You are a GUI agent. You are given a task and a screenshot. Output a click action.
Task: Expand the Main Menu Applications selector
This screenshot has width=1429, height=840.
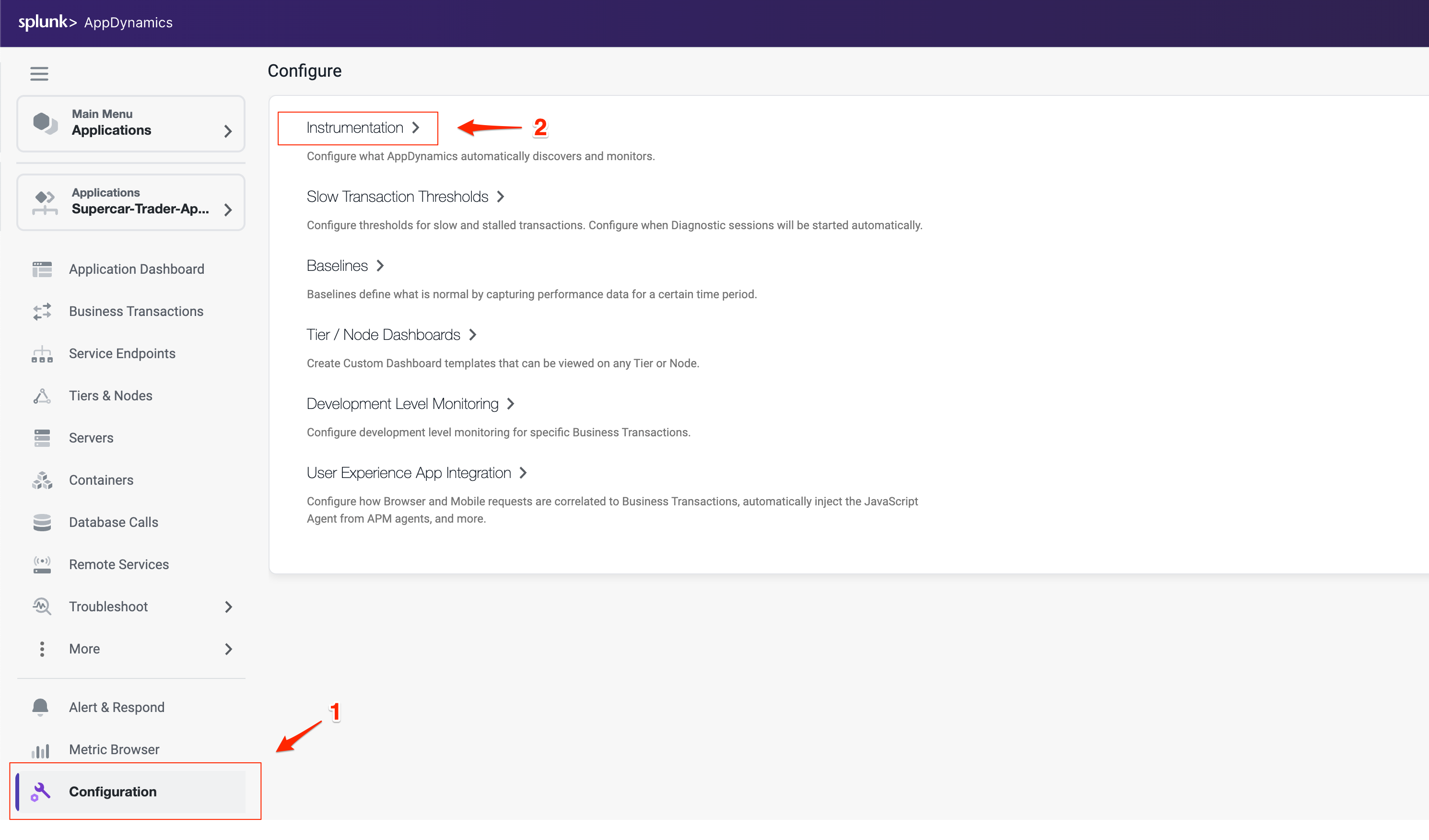[x=131, y=123]
